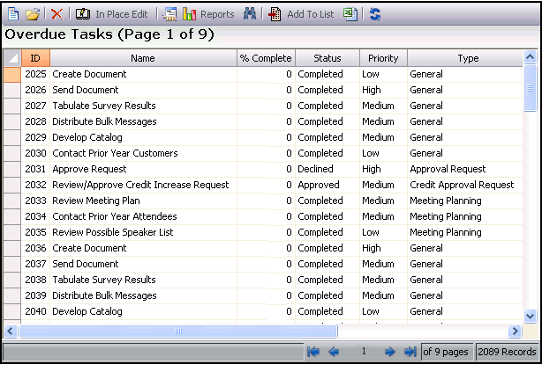The image size is (544, 377).
Task: Click 'Review/Approve Credit Increase Request' cell
Action: 143,185
